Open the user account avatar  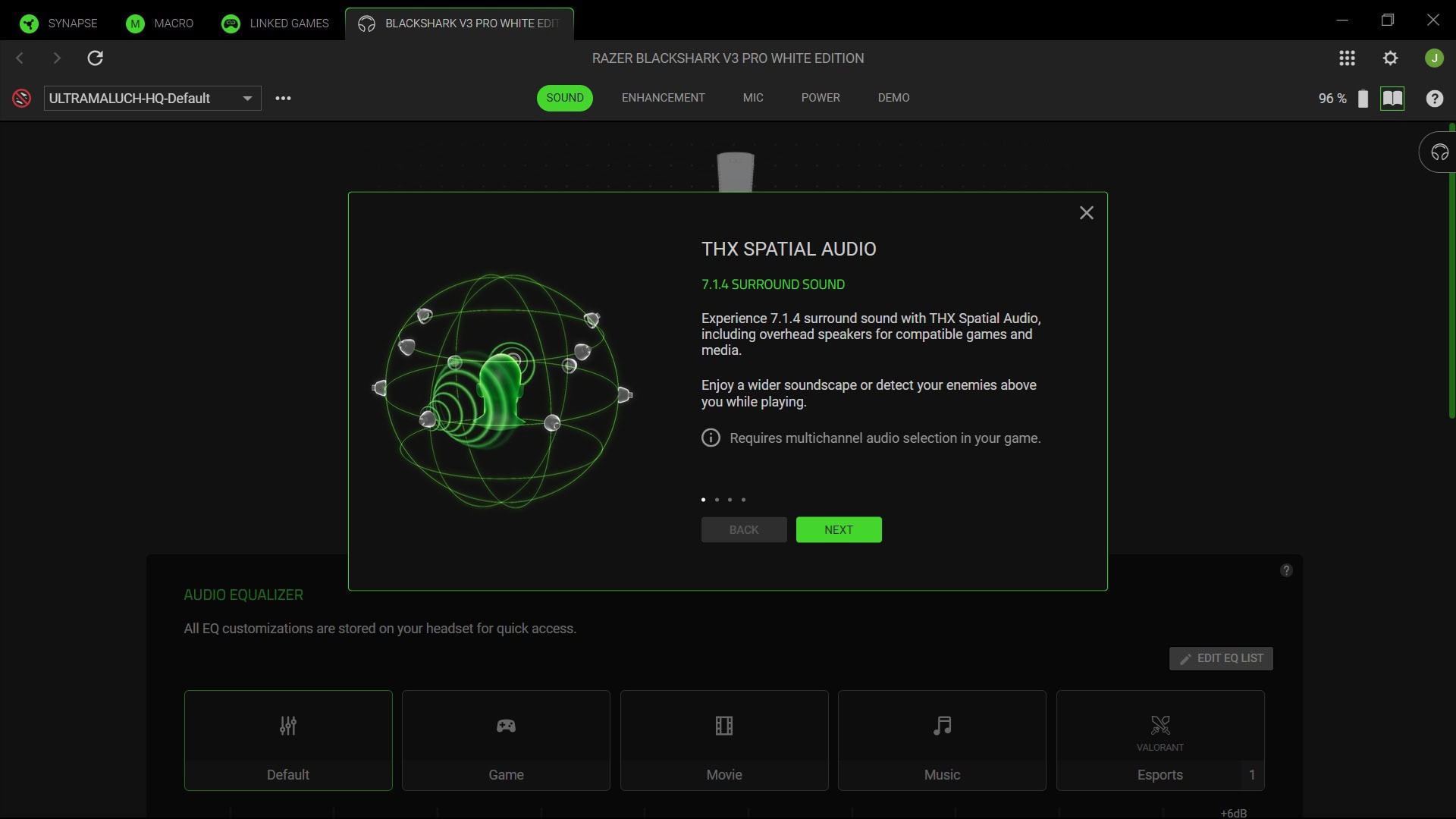pyautogui.click(x=1433, y=58)
